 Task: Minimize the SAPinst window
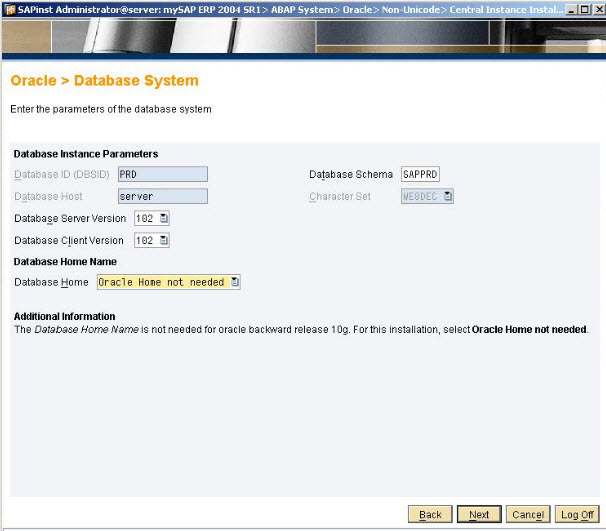click(572, 9)
